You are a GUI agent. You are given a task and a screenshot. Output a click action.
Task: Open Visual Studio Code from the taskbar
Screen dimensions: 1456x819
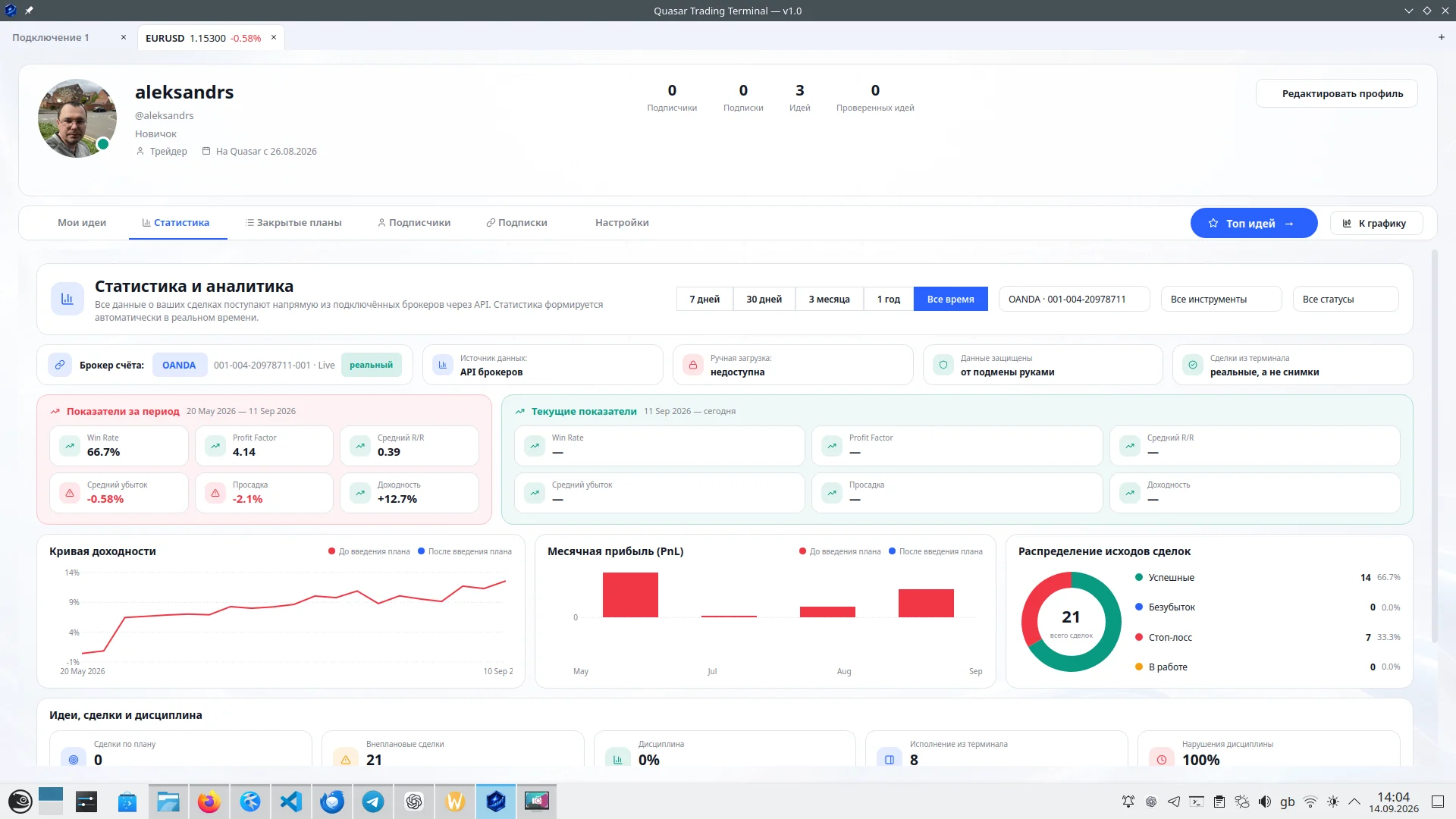tap(291, 802)
